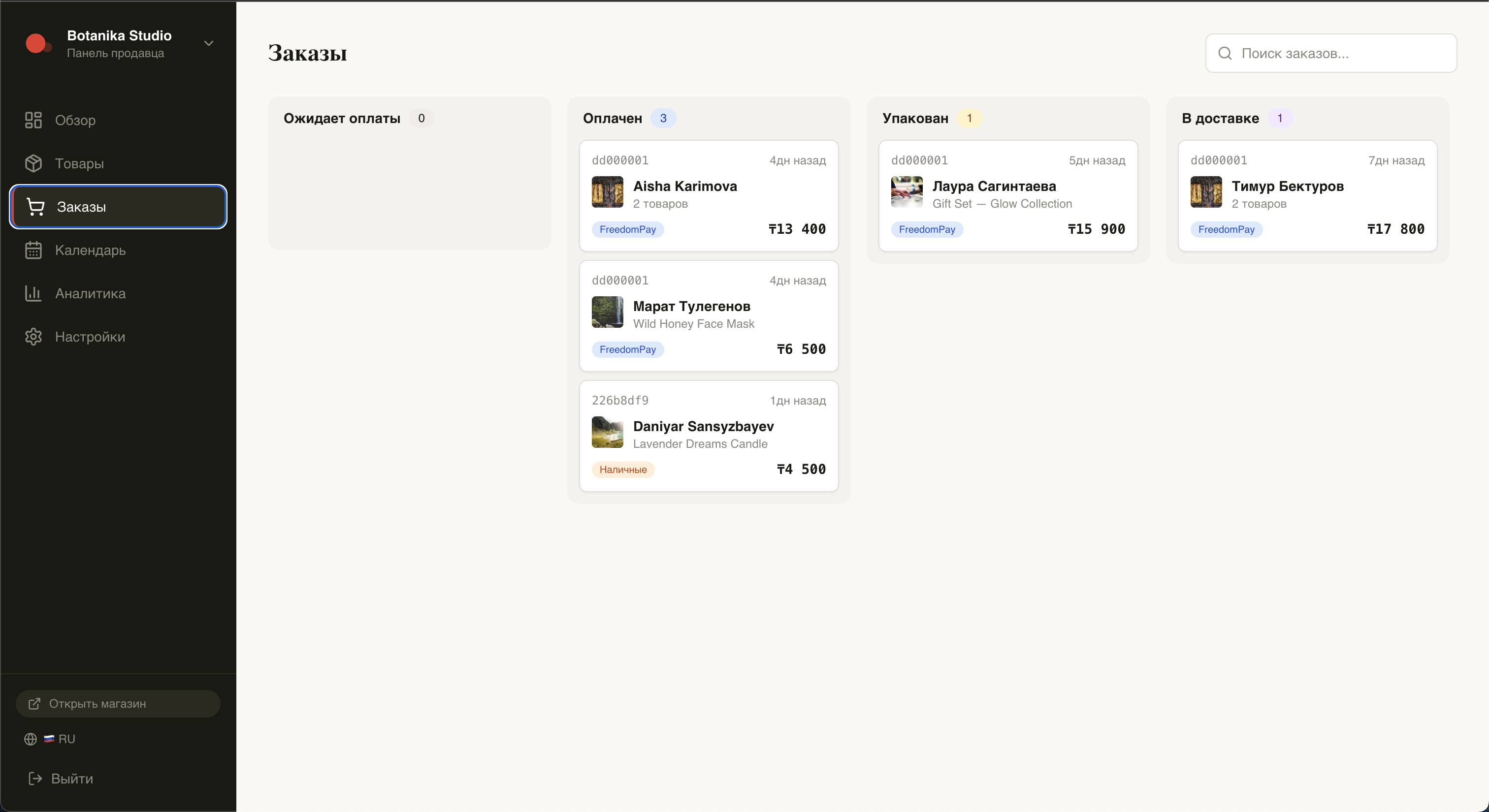Open Календарь from the sidebar
The height and width of the screenshot is (812, 1489).
118,250
